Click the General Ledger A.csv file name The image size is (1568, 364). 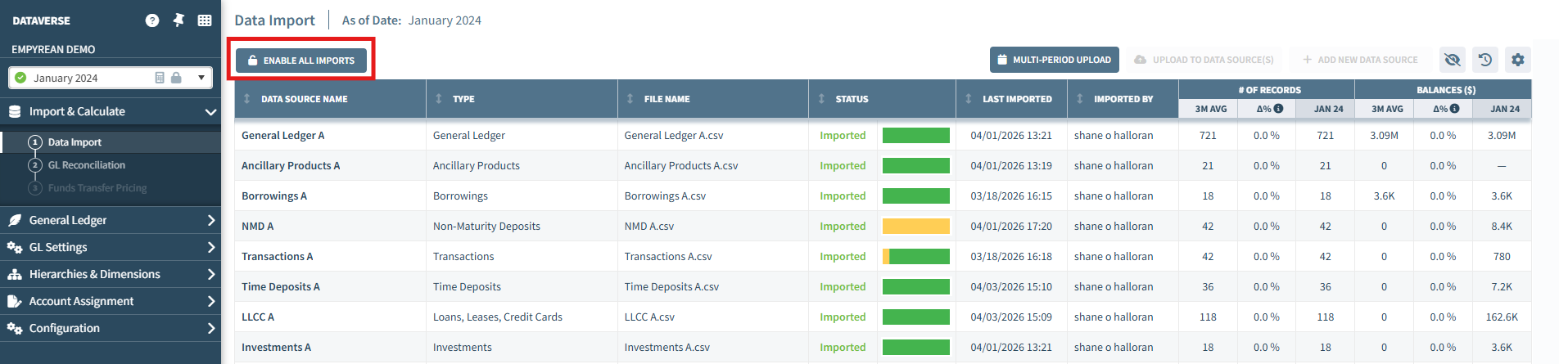point(674,136)
